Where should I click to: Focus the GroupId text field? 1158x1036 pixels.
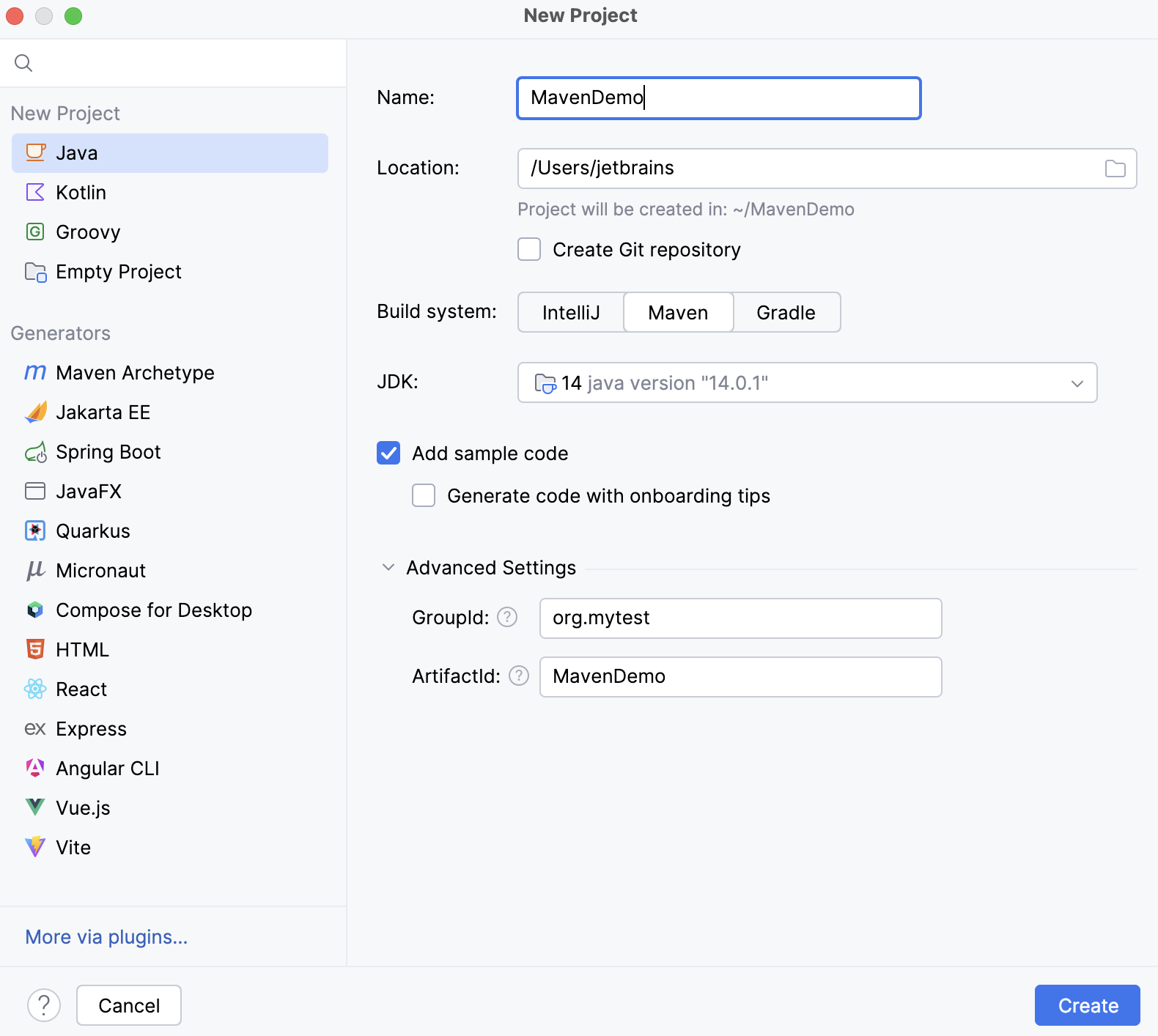[740, 618]
